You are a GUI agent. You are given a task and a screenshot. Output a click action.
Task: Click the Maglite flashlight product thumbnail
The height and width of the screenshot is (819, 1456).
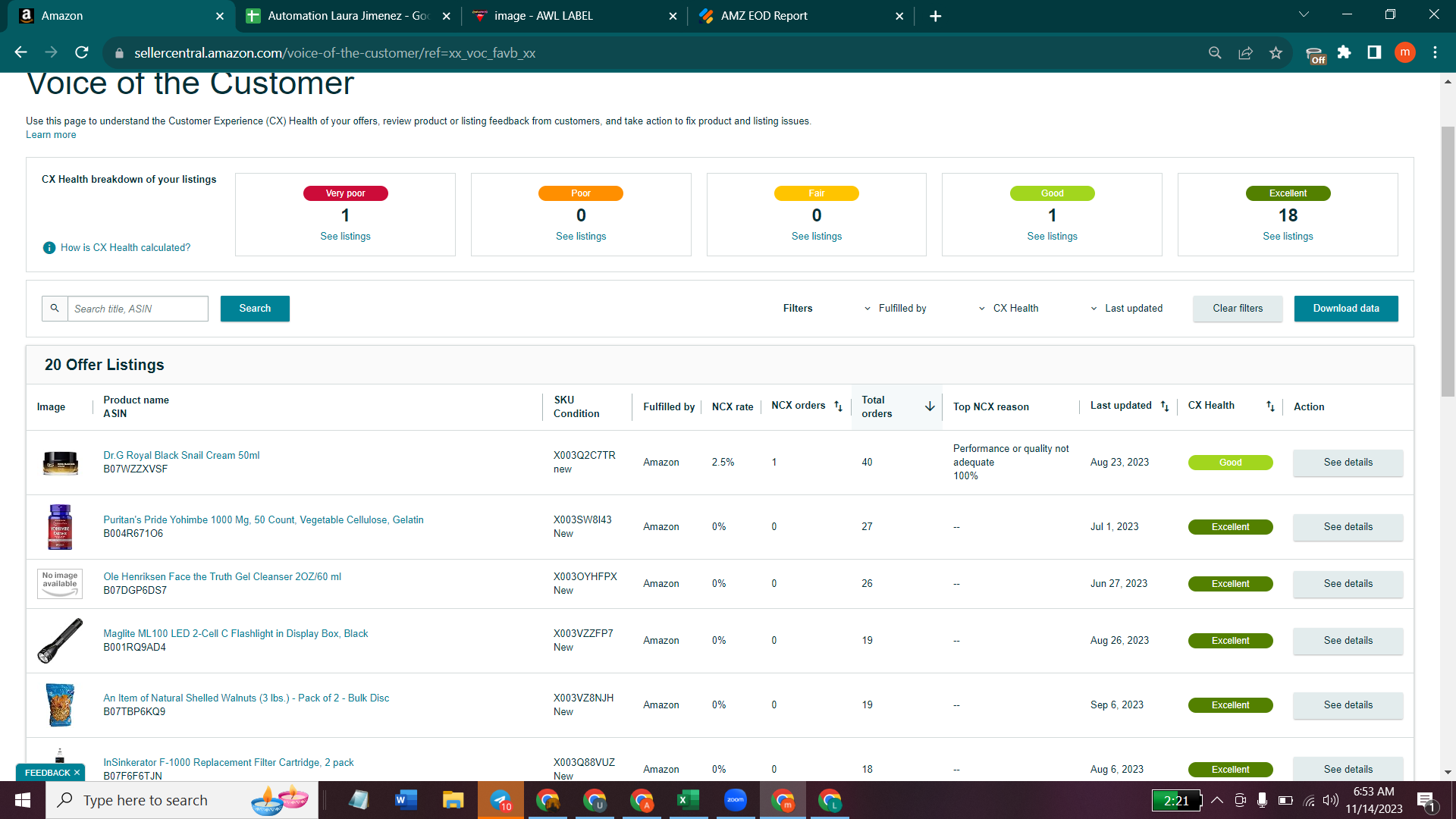(x=60, y=641)
